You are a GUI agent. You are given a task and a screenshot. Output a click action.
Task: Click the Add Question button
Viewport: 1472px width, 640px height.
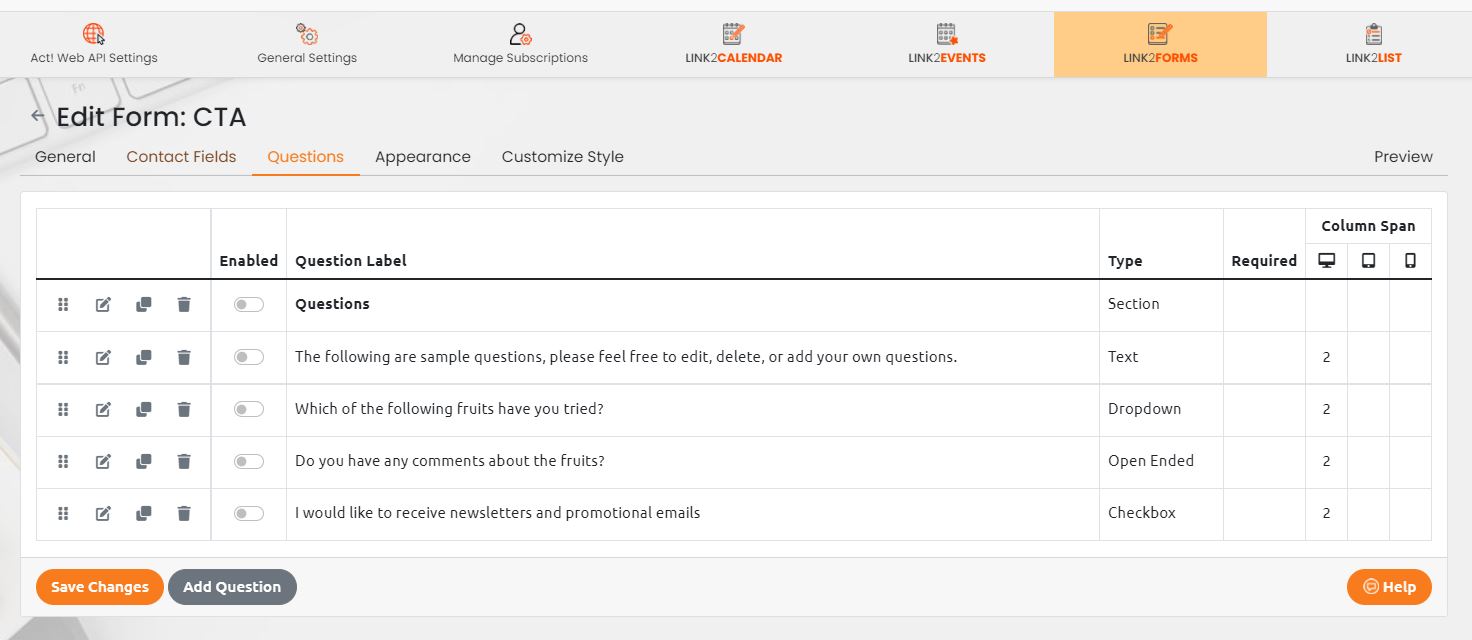[x=232, y=587]
